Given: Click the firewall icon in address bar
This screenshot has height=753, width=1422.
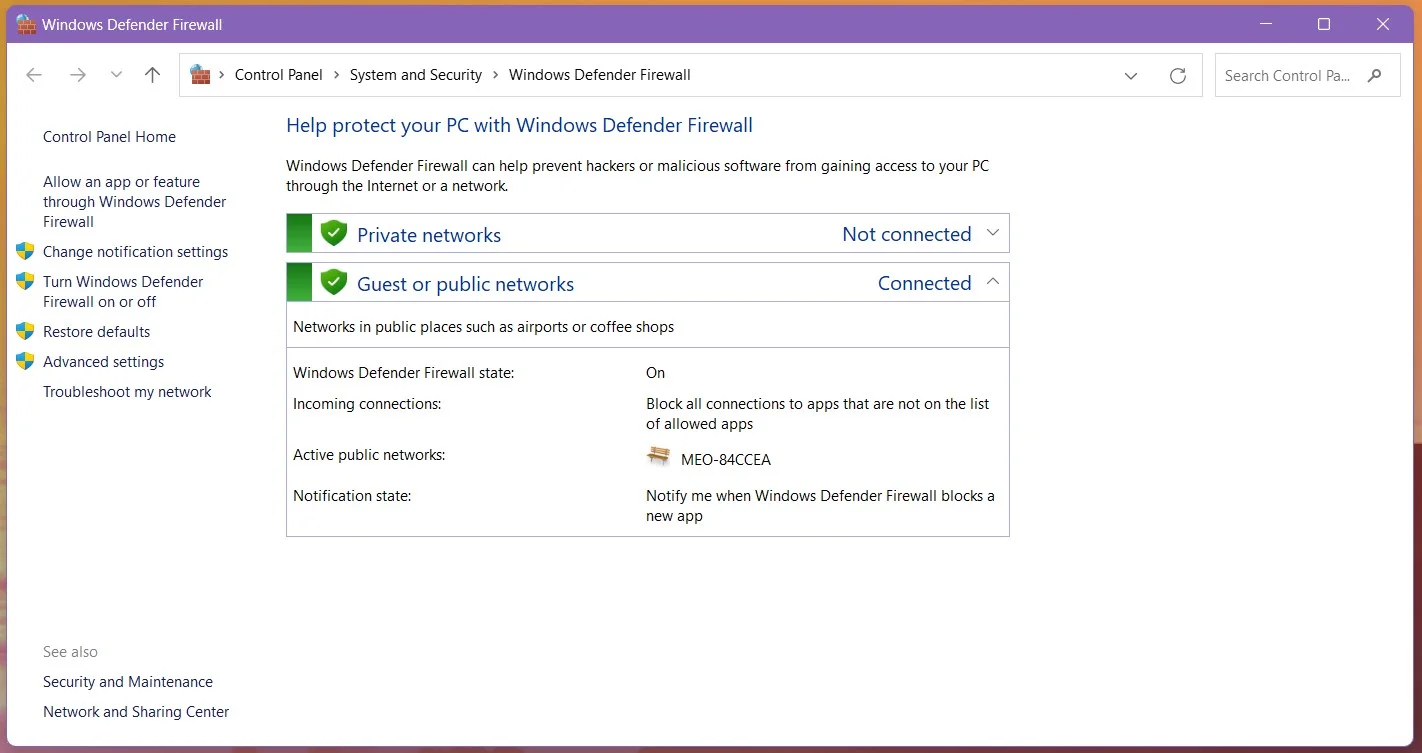Looking at the screenshot, I should [x=200, y=75].
